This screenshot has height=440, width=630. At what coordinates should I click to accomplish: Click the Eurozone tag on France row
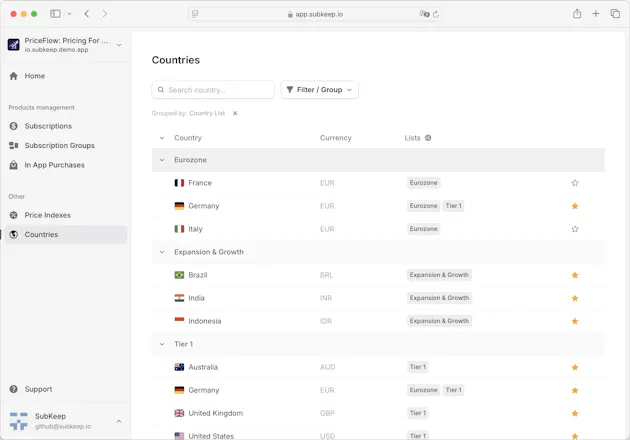click(423, 183)
